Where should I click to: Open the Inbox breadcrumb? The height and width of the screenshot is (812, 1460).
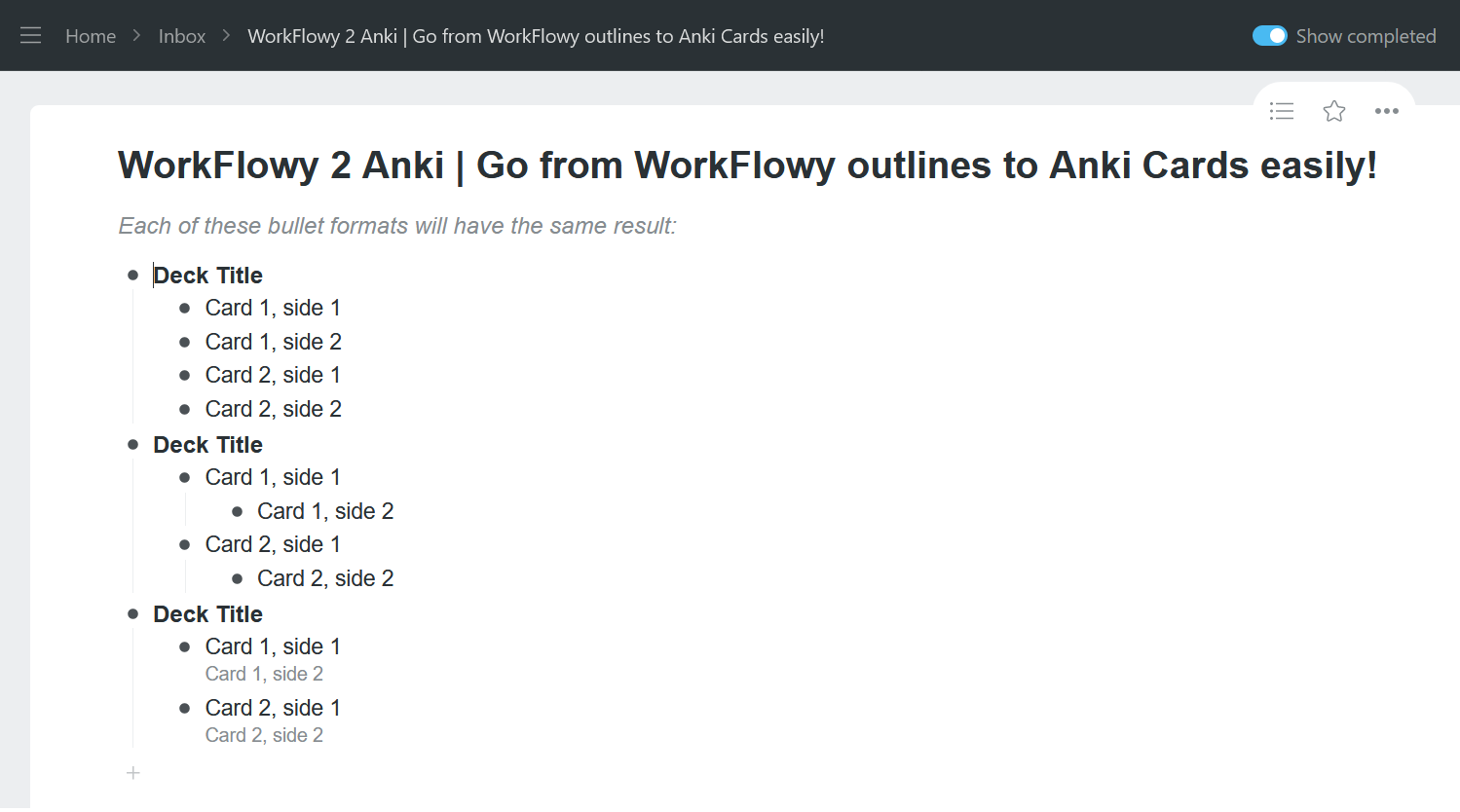(181, 35)
